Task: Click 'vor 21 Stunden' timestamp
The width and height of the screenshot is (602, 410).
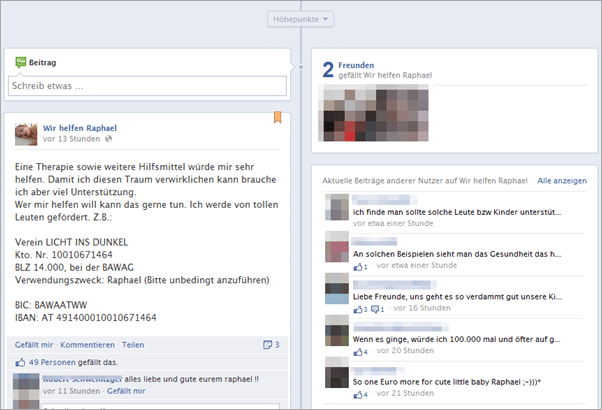Action: [405, 393]
